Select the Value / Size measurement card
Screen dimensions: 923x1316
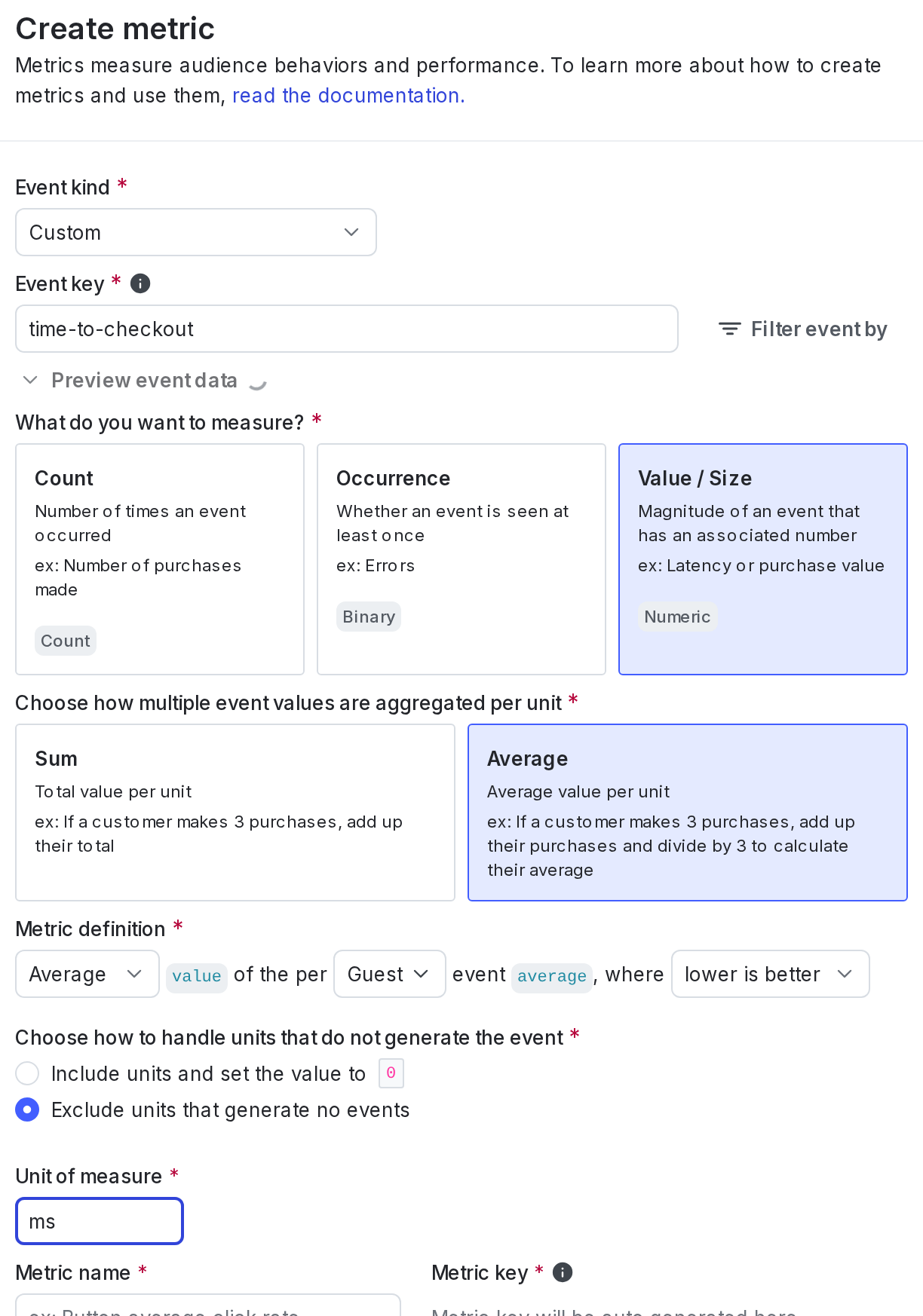(x=762, y=559)
